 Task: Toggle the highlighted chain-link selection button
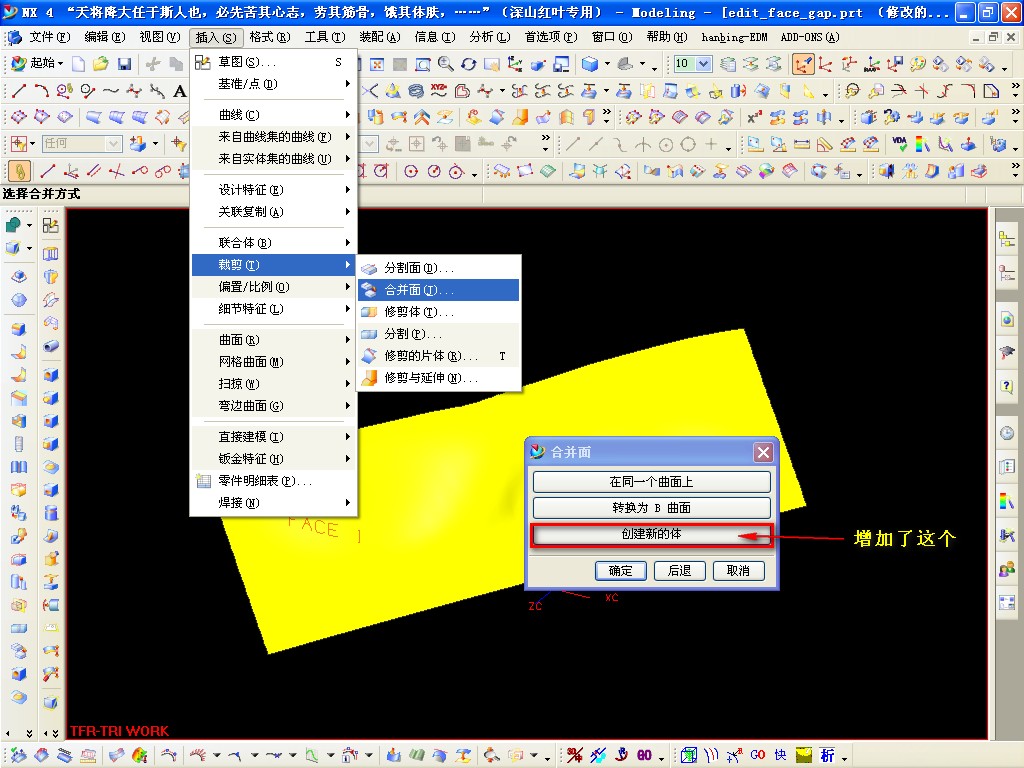(20, 171)
